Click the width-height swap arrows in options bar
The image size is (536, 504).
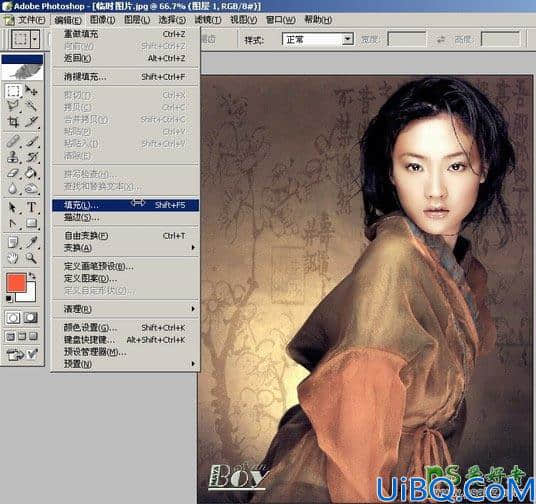coord(441,40)
